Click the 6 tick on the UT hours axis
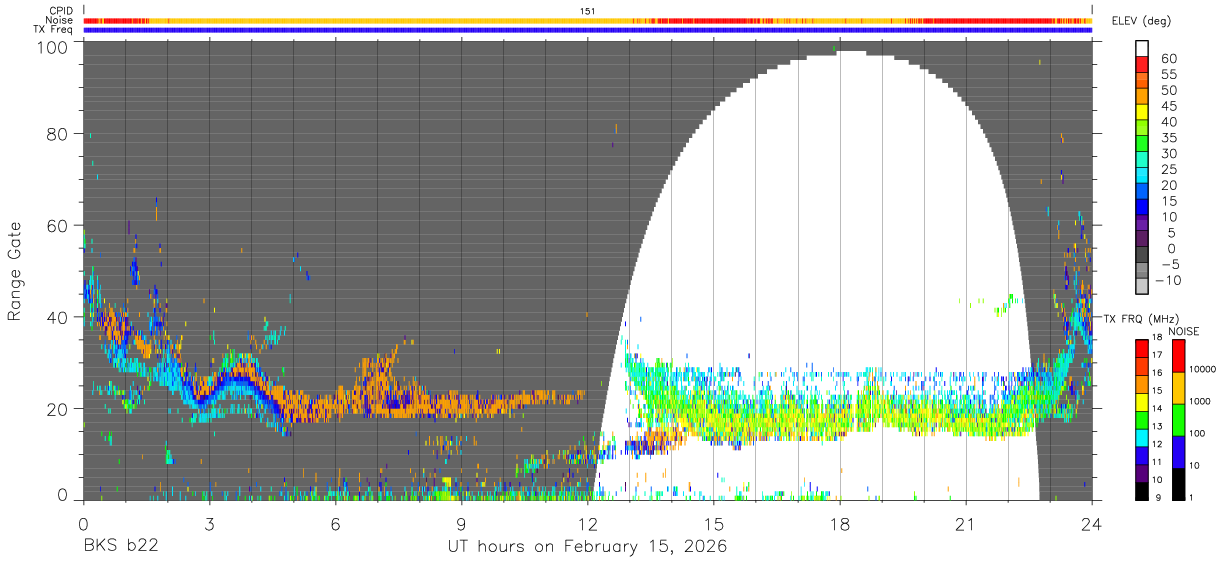The height and width of the screenshot is (567, 1228). [x=335, y=524]
